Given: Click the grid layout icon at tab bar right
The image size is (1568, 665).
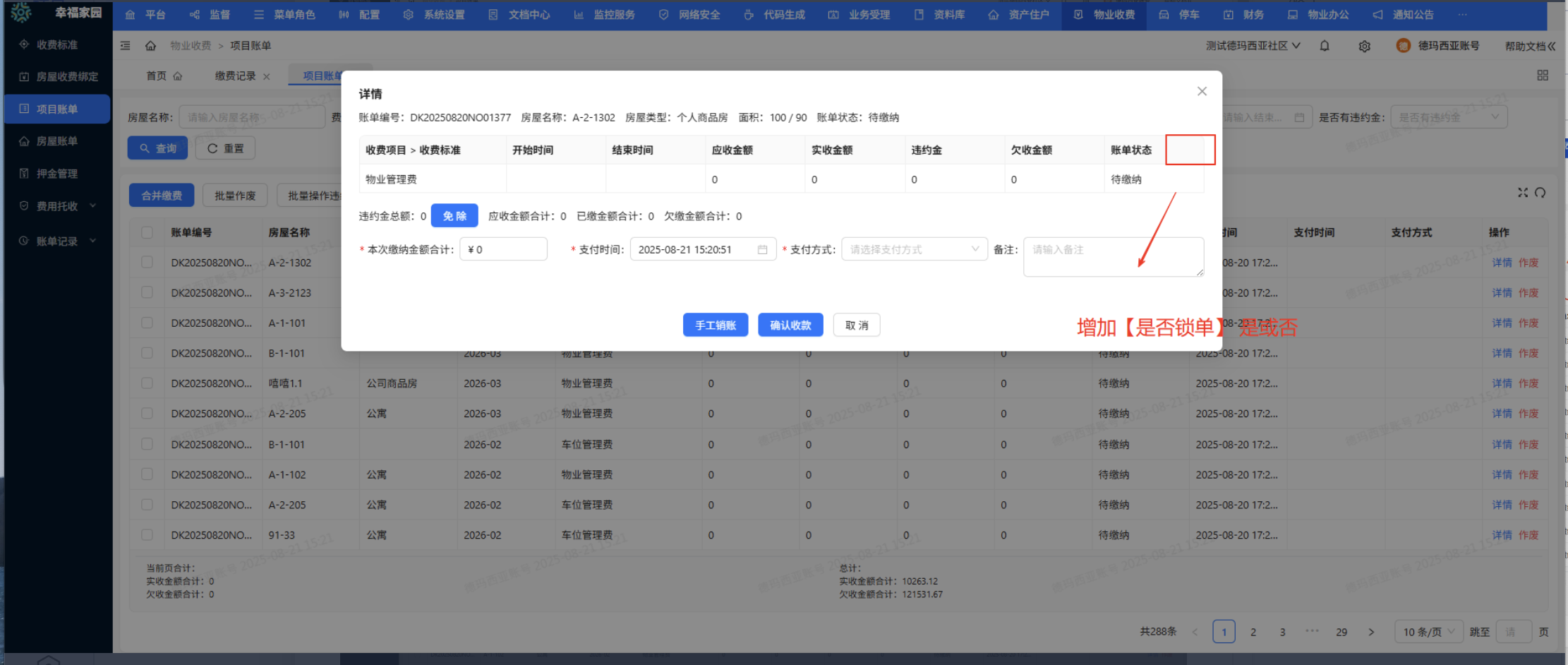Looking at the screenshot, I should pos(1543,76).
